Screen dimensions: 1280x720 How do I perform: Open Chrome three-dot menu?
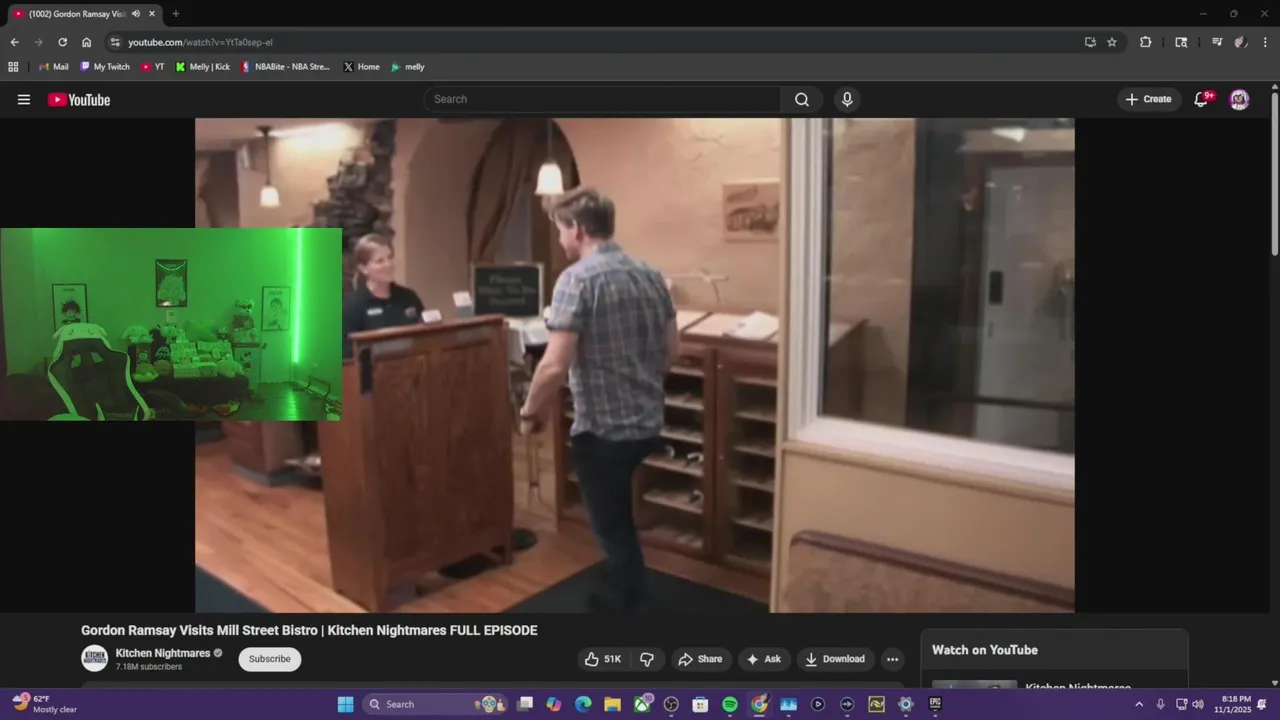click(1266, 42)
